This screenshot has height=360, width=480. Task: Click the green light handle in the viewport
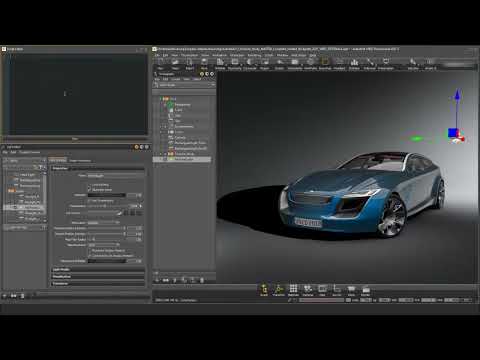pyautogui.click(x=416, y=139)
